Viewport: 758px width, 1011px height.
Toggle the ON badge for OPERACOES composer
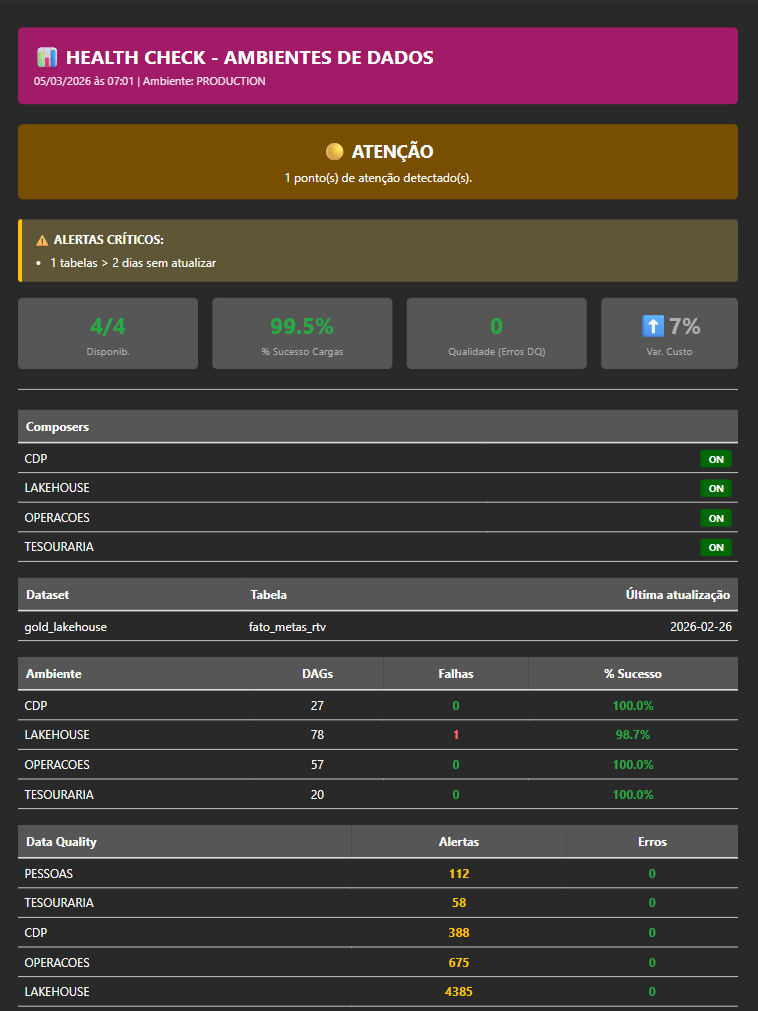tap(716, 518)
